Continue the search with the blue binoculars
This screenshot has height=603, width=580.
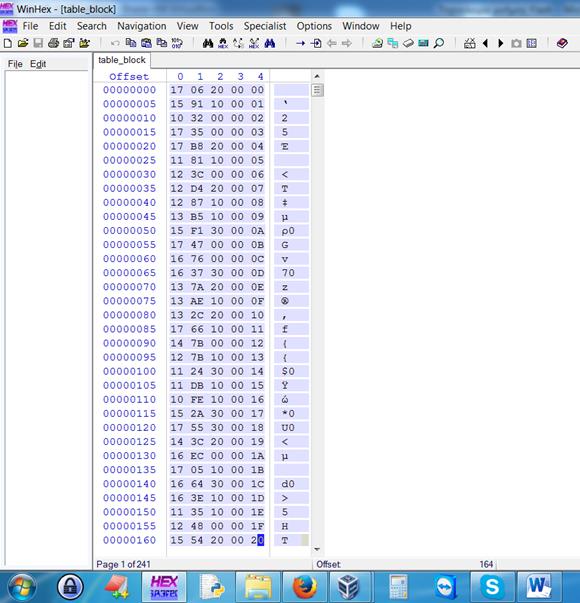270,43
